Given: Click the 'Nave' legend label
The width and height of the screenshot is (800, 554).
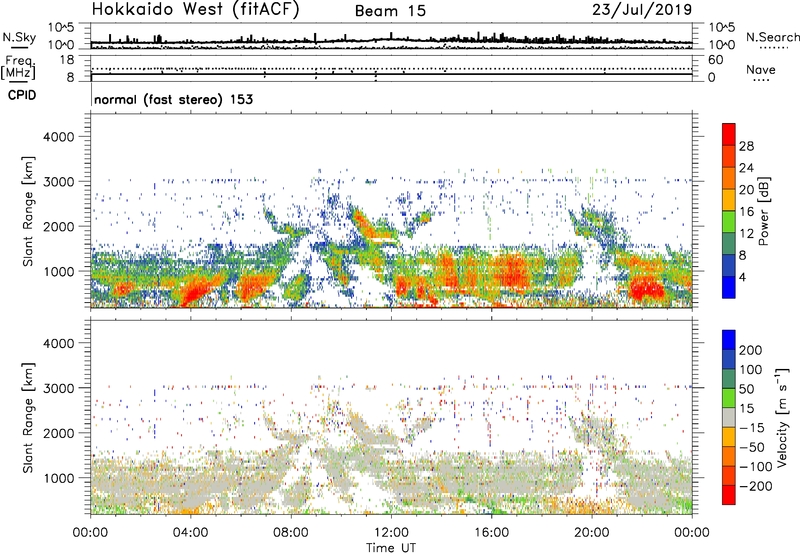Looking at the screenshot, I should click(x=761, y=69).
